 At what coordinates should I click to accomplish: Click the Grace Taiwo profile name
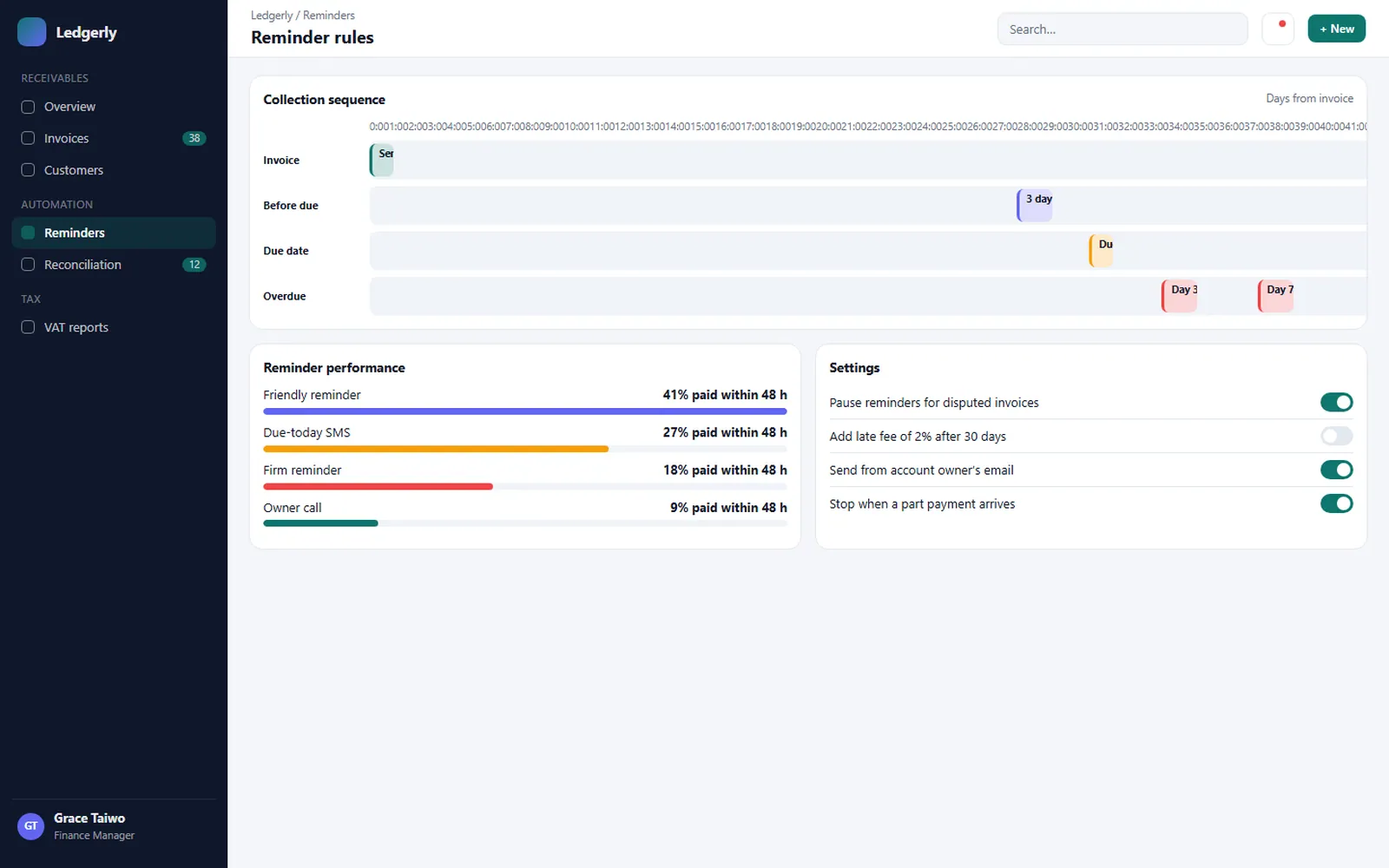pos(89,819)
